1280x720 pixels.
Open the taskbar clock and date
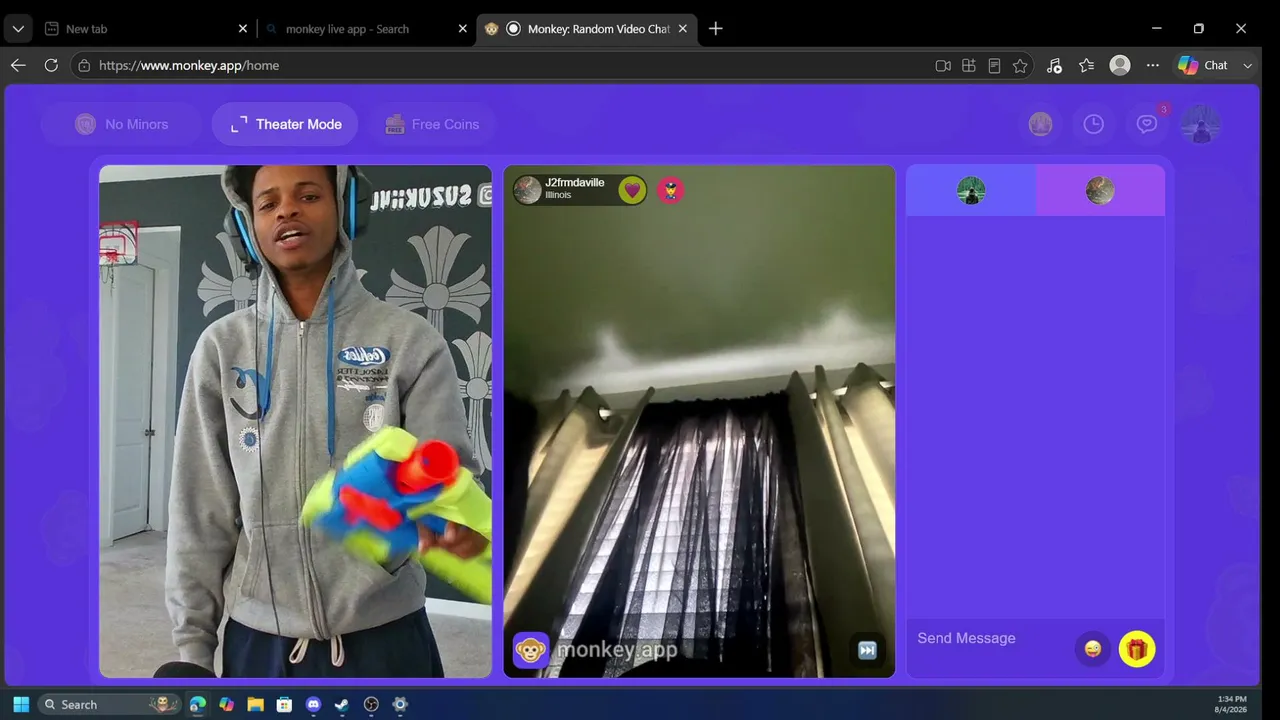point(1231,704)
